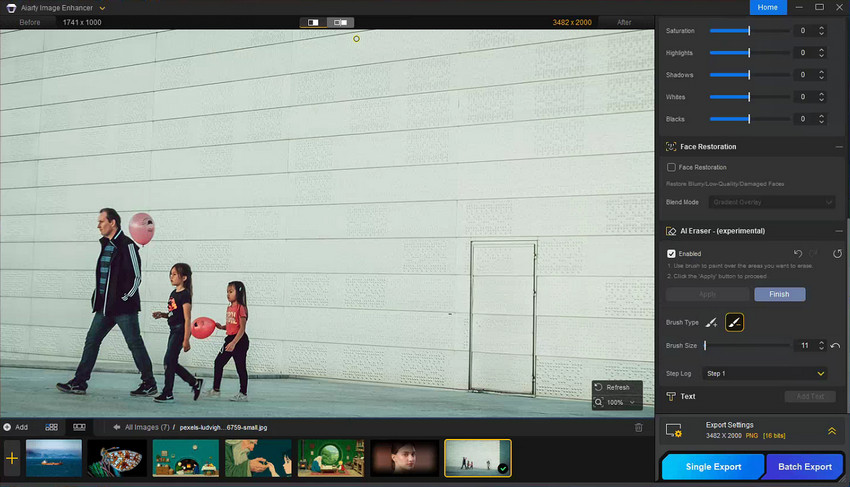Select the subtract brush type
Screen dimensions: 850x487
734,323
